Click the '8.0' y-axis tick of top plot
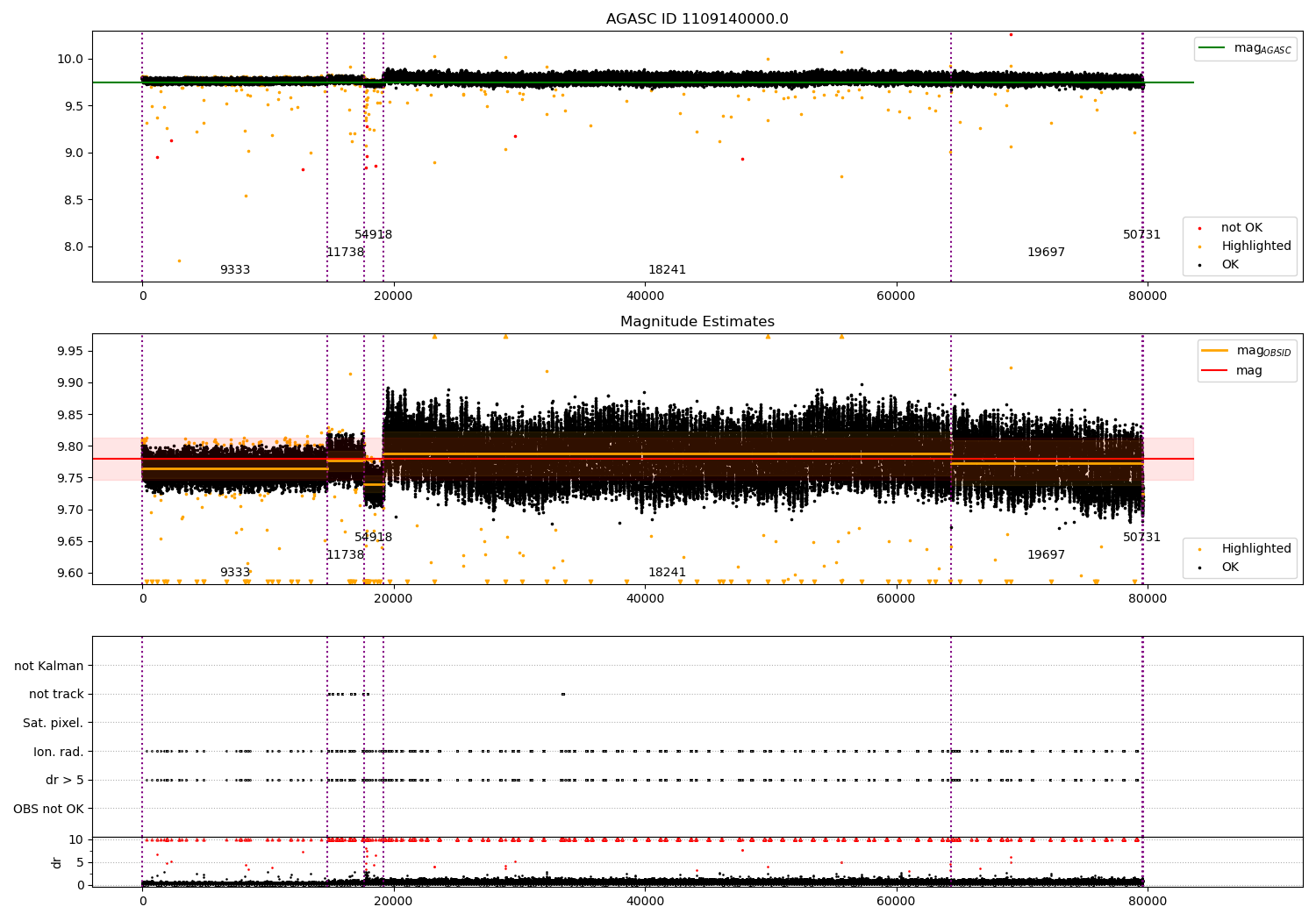Screen dimensions: 1316x921 [74, 247]
